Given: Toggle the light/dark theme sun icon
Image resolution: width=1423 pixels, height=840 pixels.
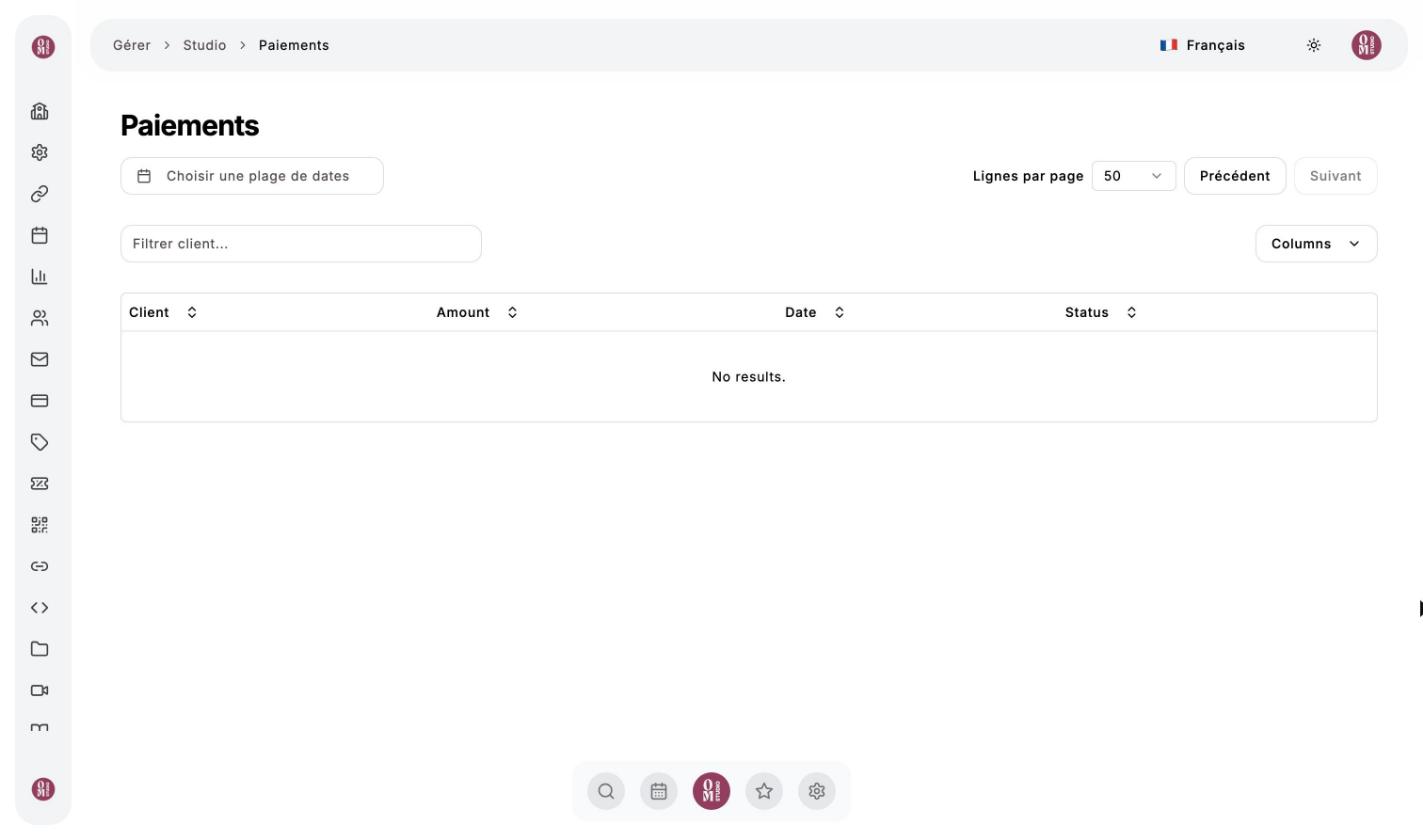Looking at the screenshot, I should click(x=1314, y=45).
